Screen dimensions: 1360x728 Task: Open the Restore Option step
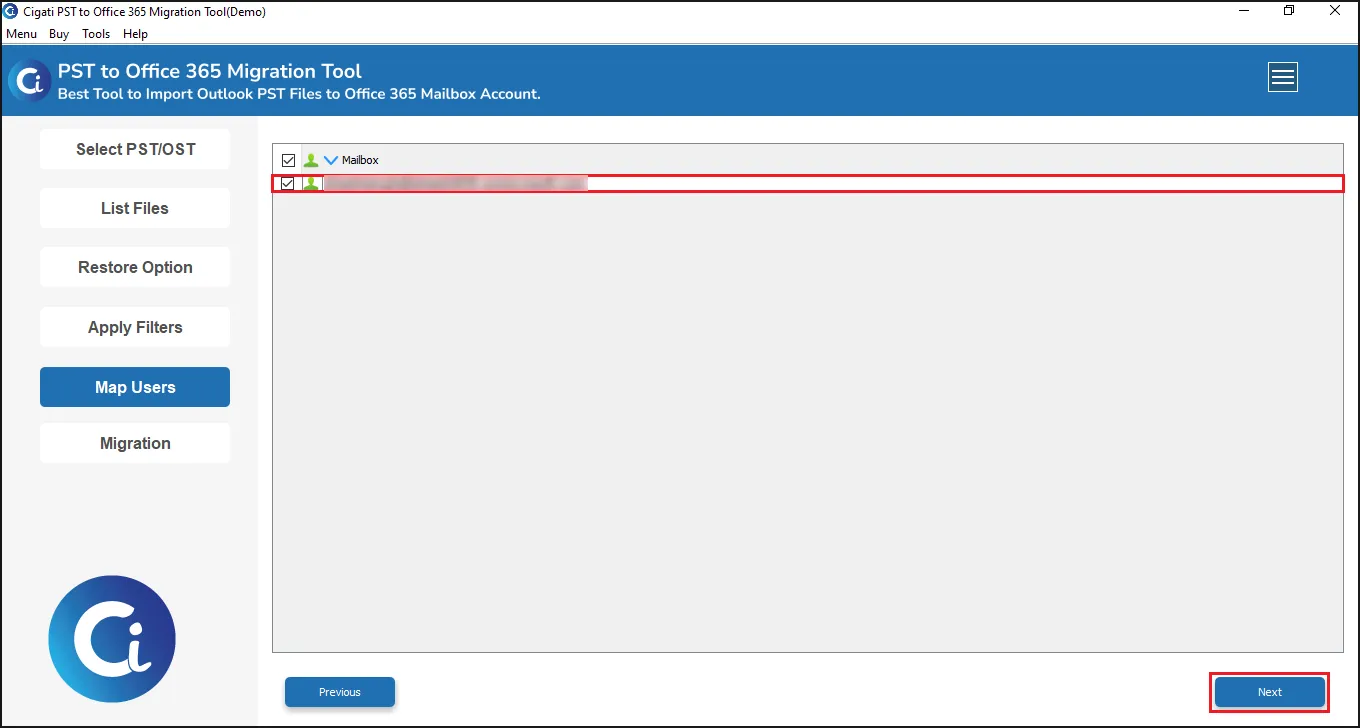coord(135,267)
